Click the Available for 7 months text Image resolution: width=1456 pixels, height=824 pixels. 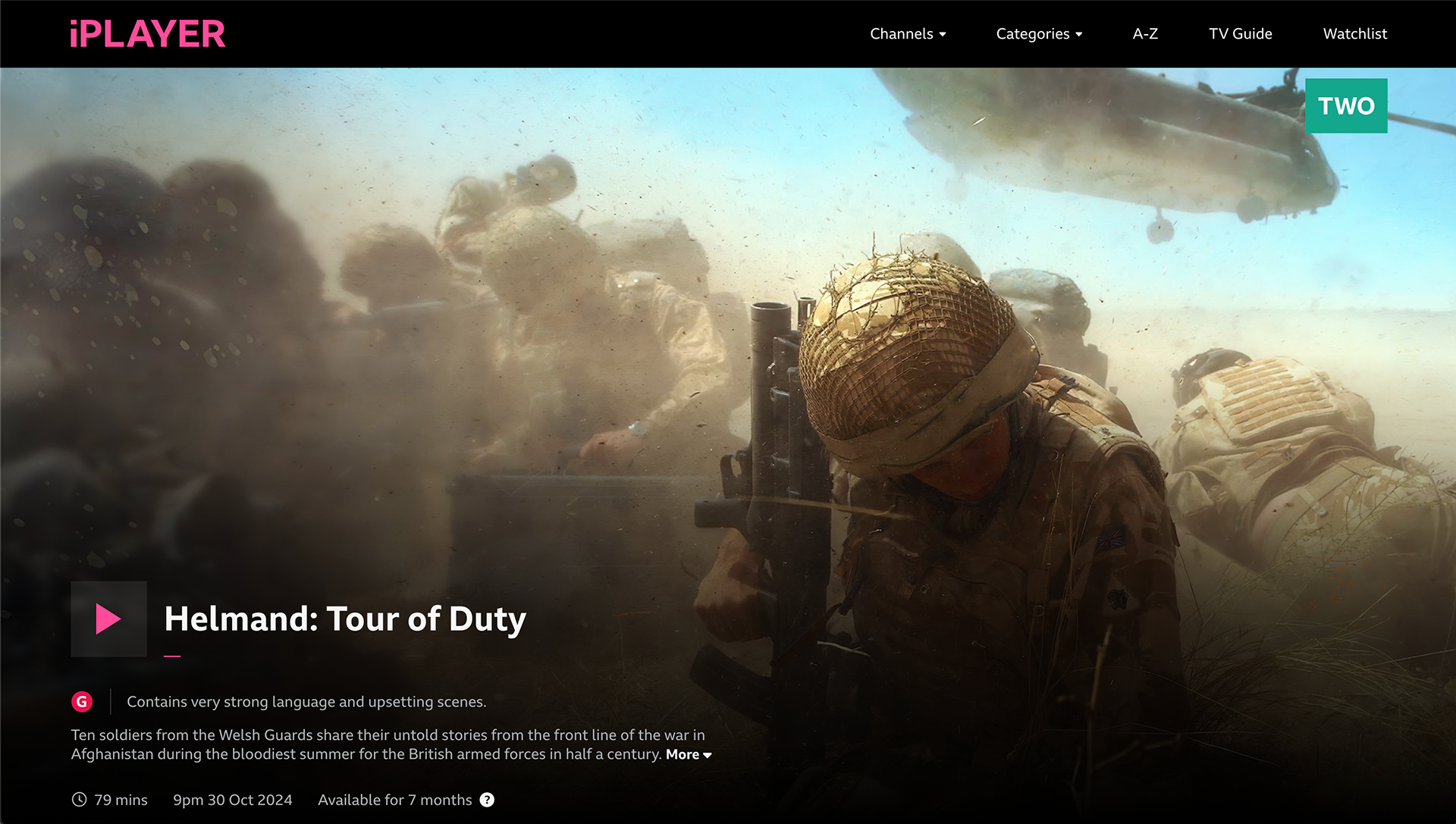pos(394,800)
